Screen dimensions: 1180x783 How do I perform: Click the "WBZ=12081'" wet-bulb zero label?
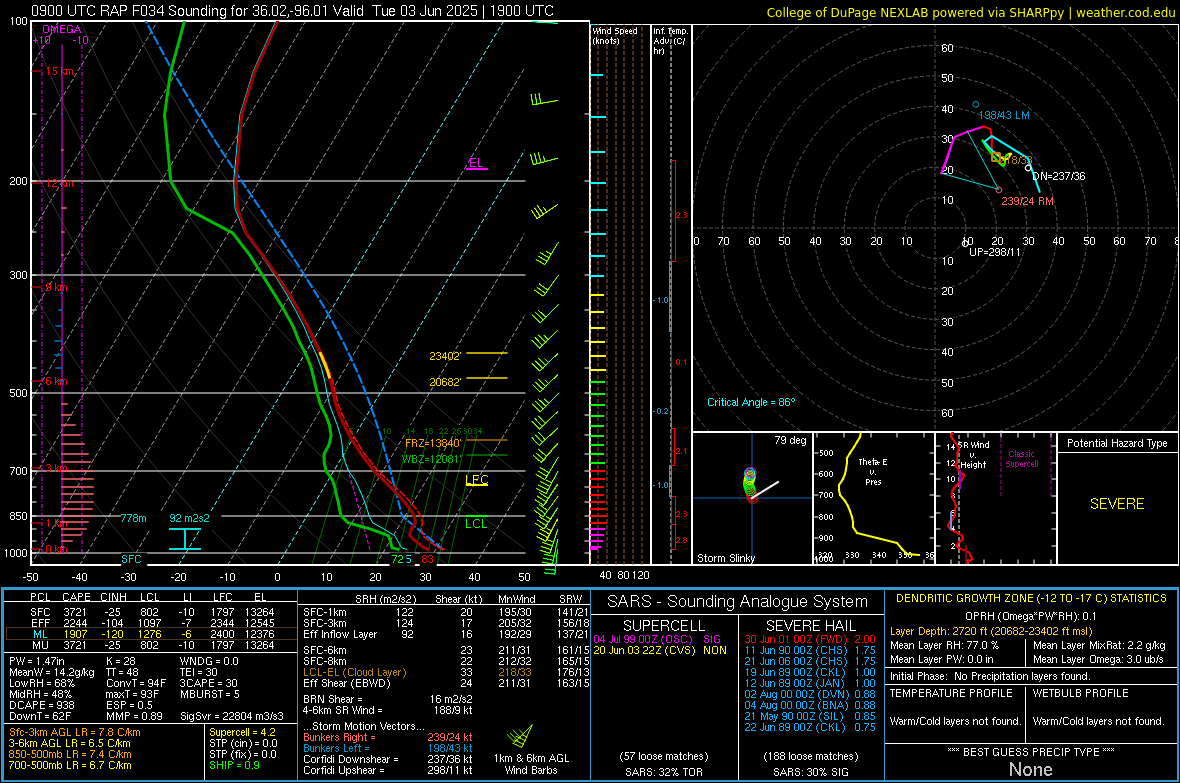431,459
